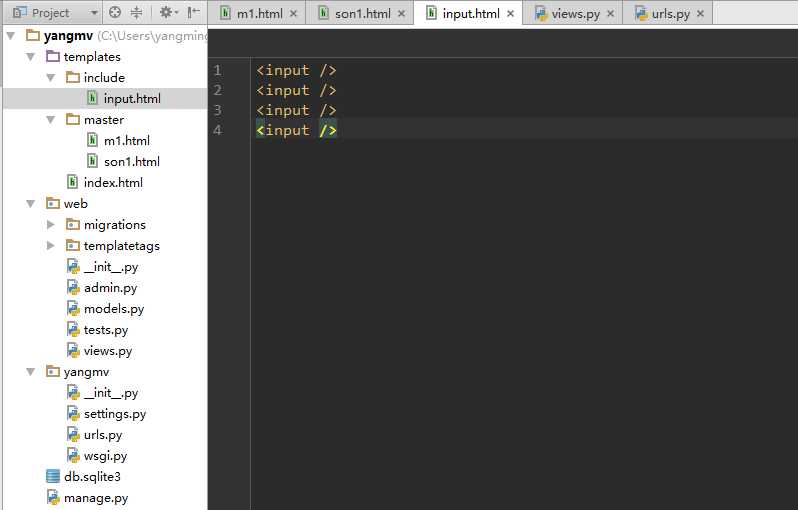The height and width of the screenshot is (510, 798).
Task: Click the database icon next to db.sqlite3
Action: (52, 476)
